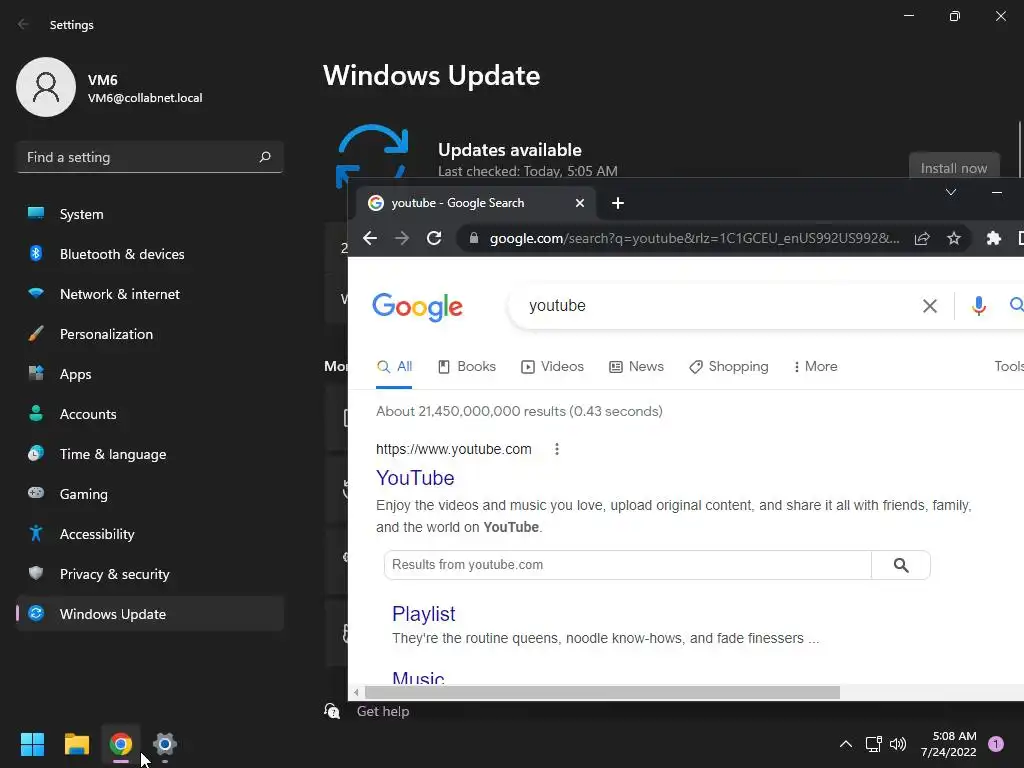This screenshot has height=768, width=1024.
Task: Switch to News results tab
Action: click(x=637, y=367)
